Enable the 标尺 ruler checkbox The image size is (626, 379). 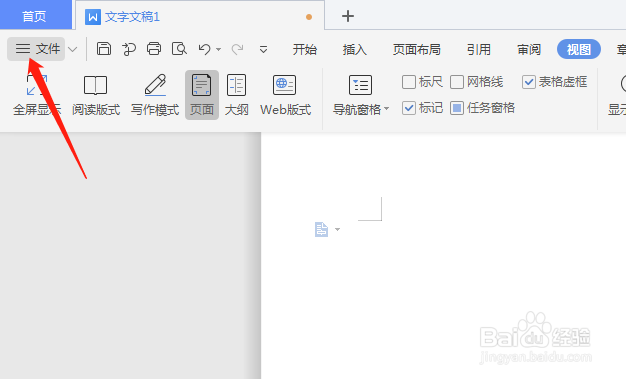pos(409,82)
